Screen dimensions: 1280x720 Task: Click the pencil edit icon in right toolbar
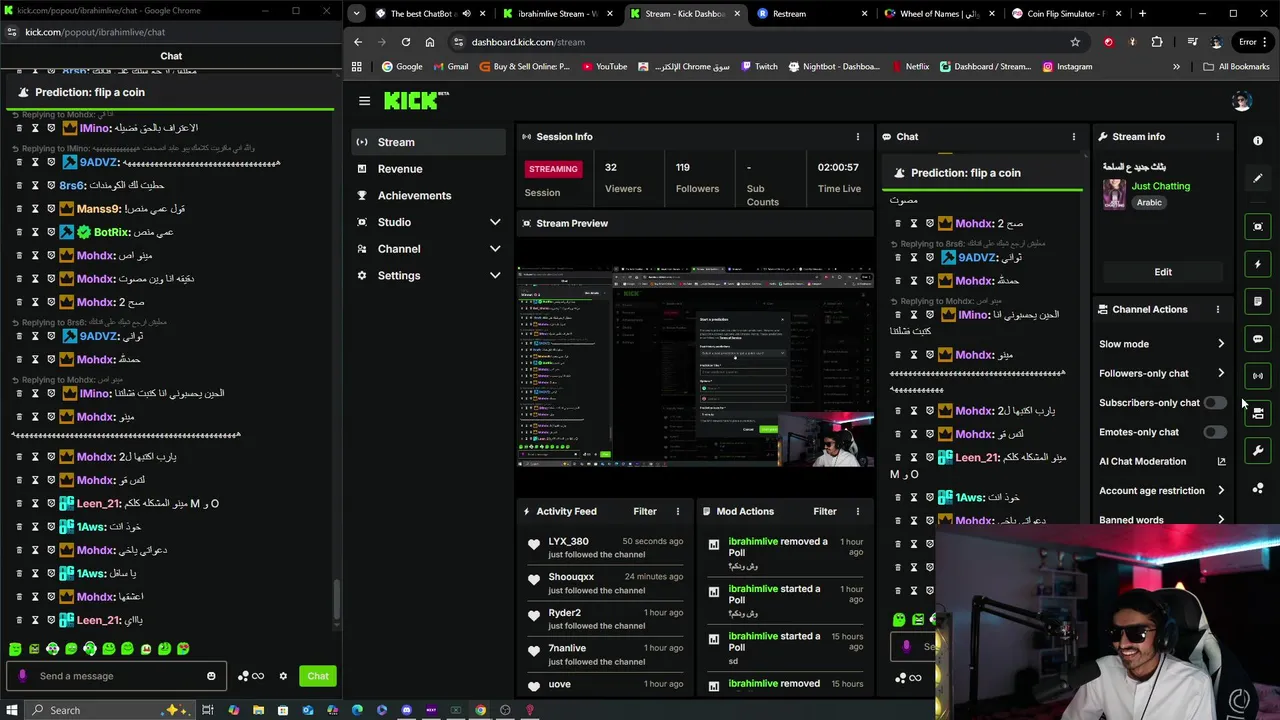pyautogui.click(x=1258, y=178)
